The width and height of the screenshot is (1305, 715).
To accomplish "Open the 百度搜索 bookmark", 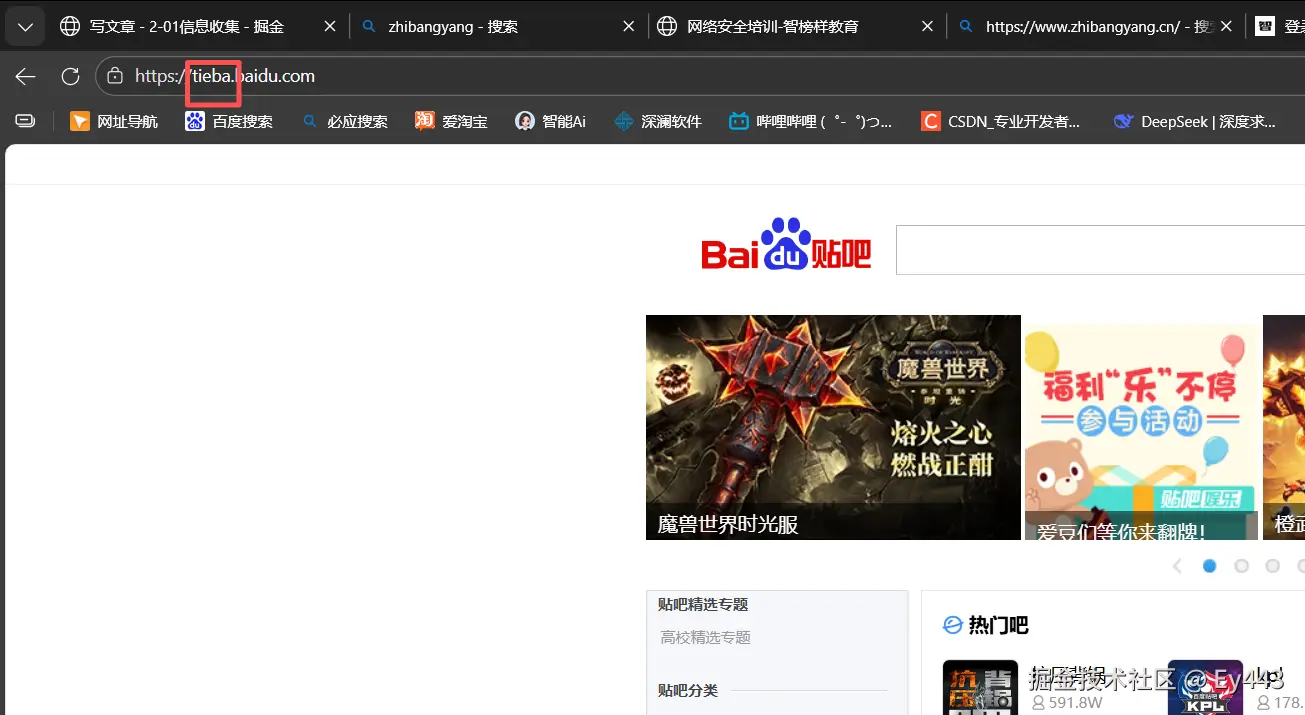I will tap(229, 121).
